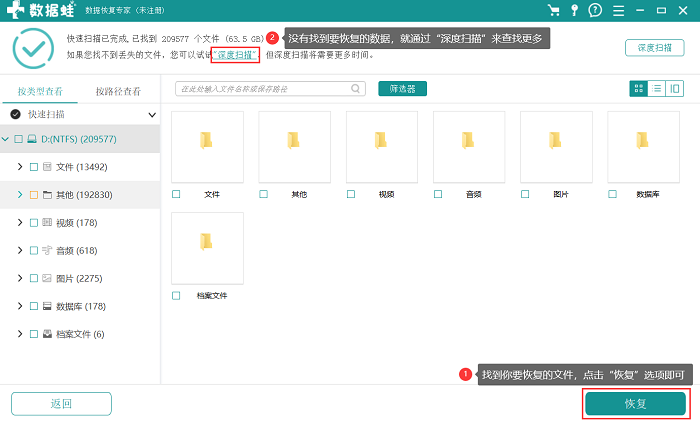The image size is (700, 427).
Task: Click the 档案文件 archive icon in tree
Action: (47, 334)
